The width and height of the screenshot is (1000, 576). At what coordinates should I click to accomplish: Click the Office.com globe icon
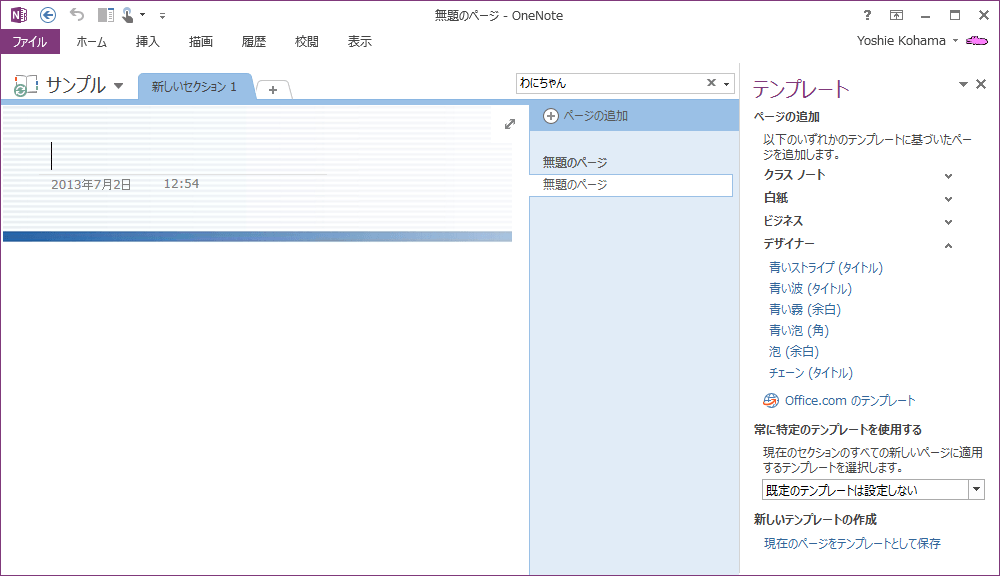(771, 401)
